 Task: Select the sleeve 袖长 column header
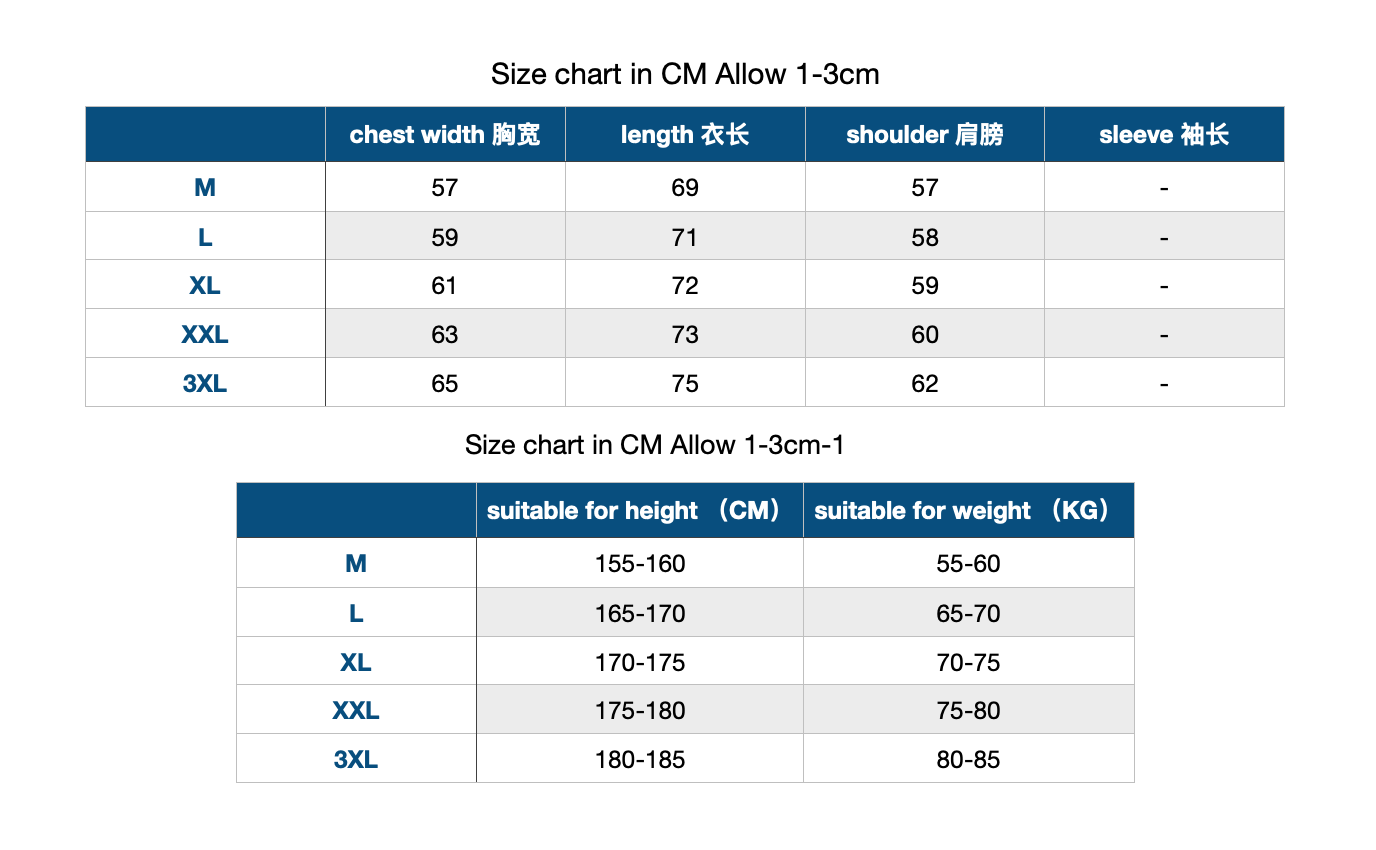pos(1164,134)
